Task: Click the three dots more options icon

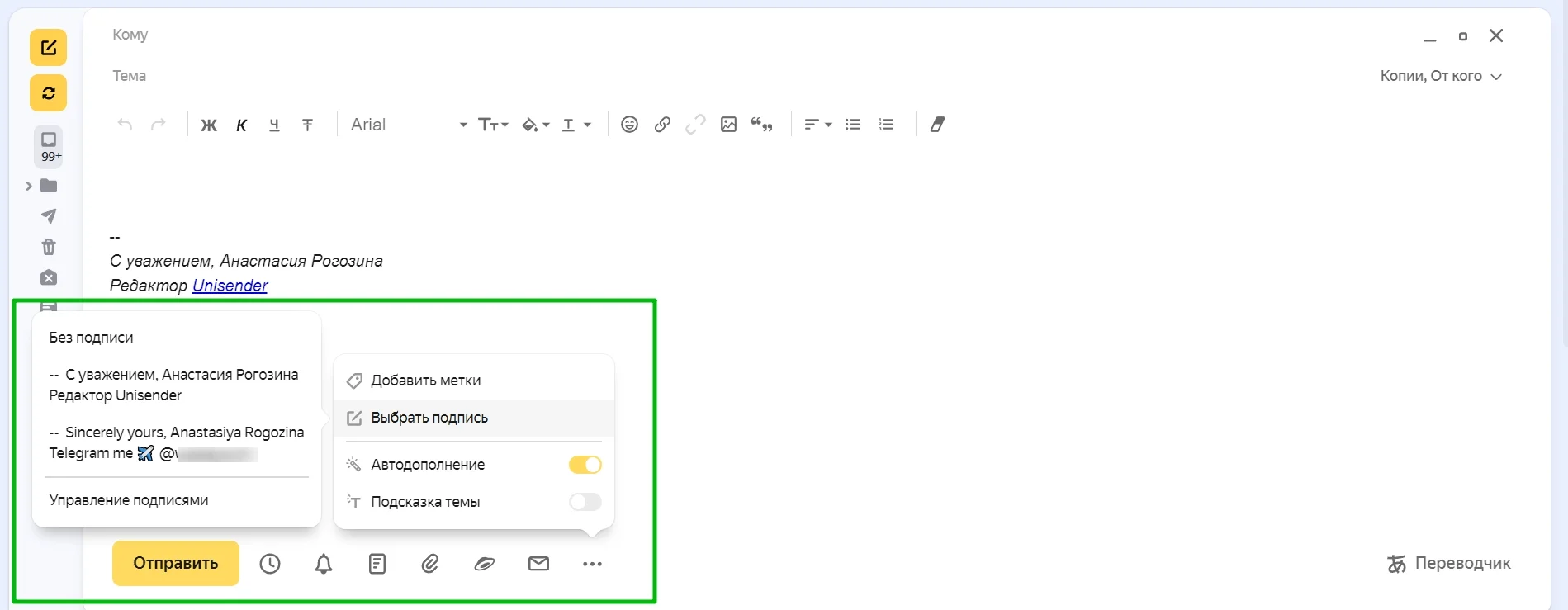Action: coord(592,564)
